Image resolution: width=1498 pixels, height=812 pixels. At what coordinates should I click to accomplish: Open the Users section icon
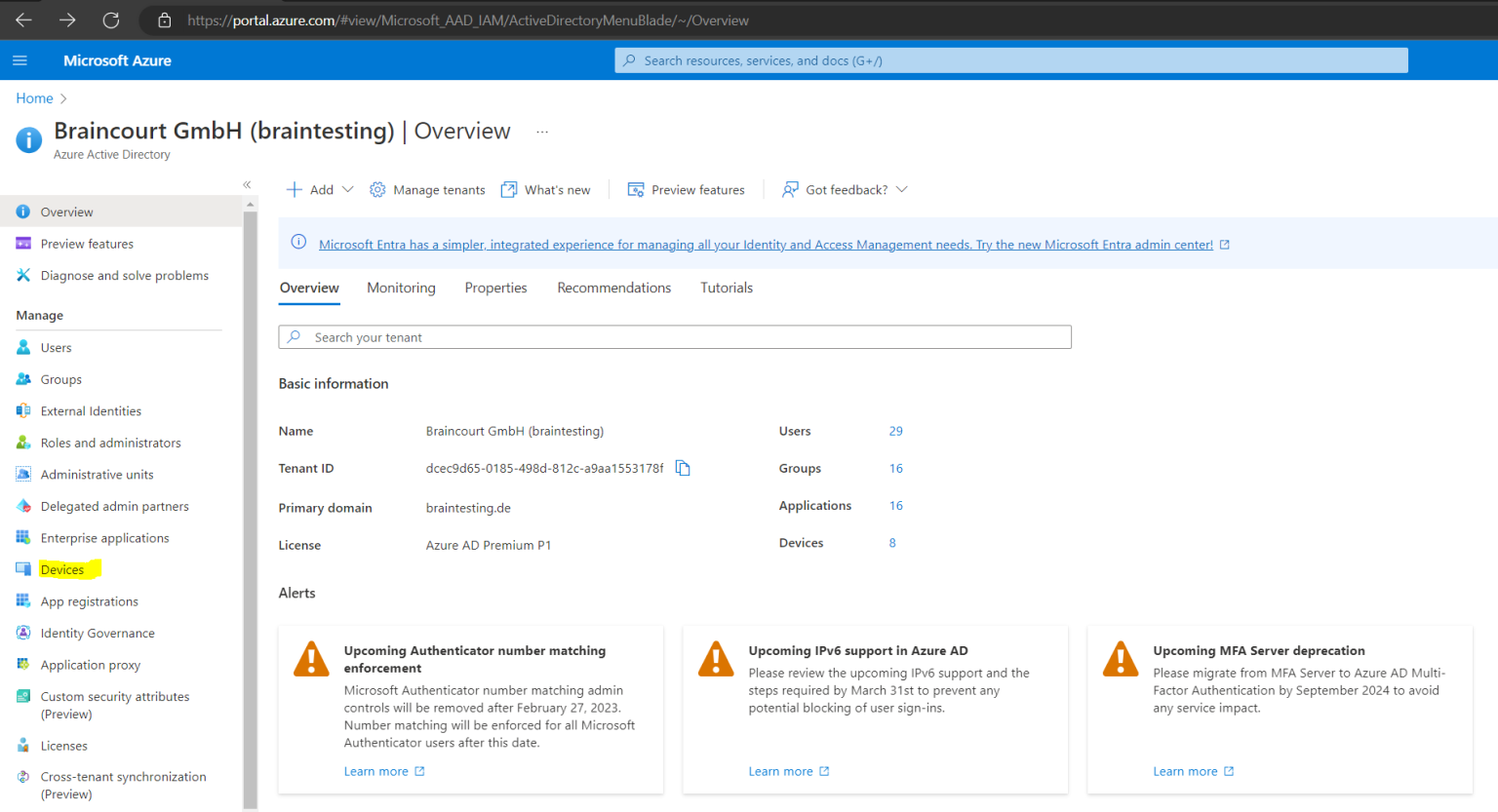22,347
